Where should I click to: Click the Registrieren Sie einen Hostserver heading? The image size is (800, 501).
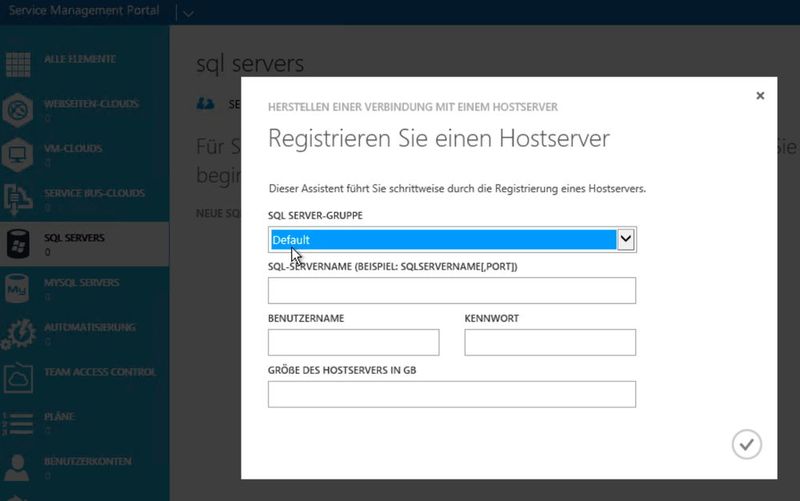(x=439, y=138)
